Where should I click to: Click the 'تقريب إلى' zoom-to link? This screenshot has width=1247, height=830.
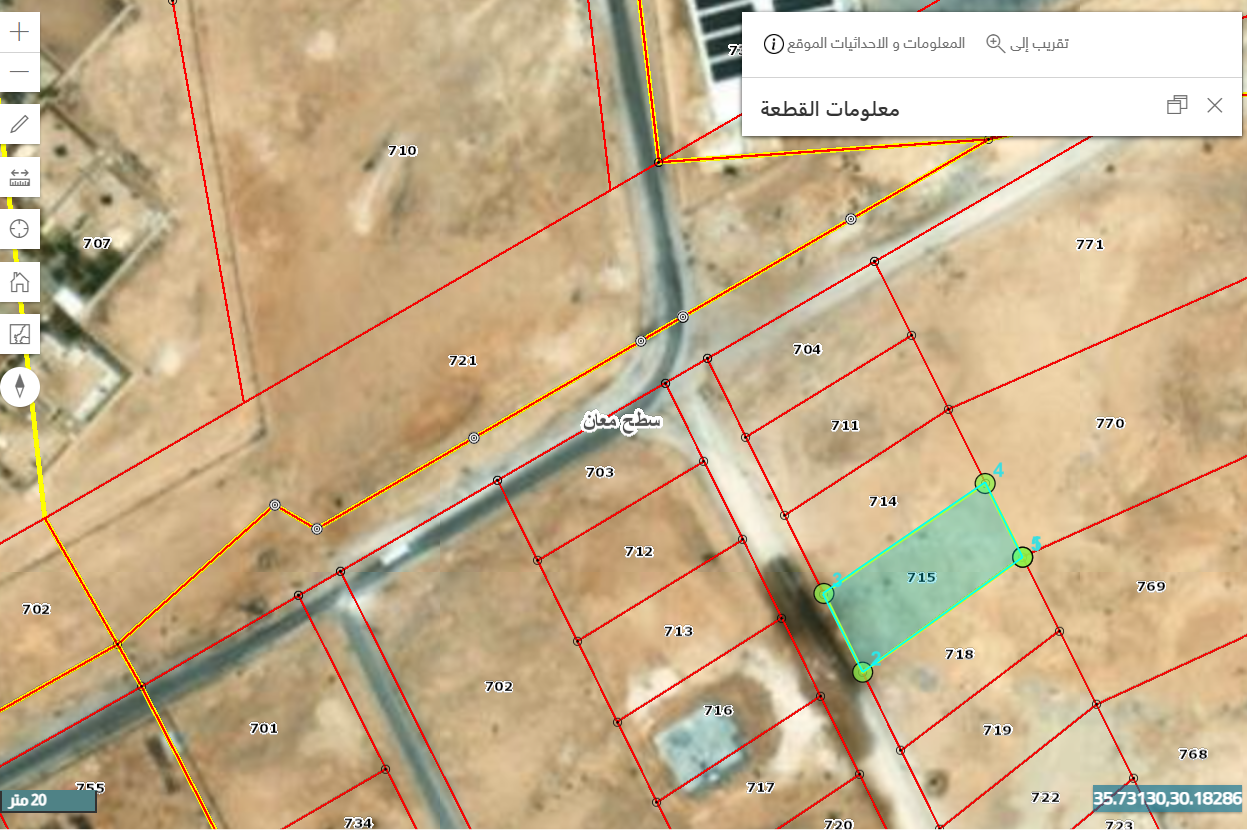pos(1027,43)
